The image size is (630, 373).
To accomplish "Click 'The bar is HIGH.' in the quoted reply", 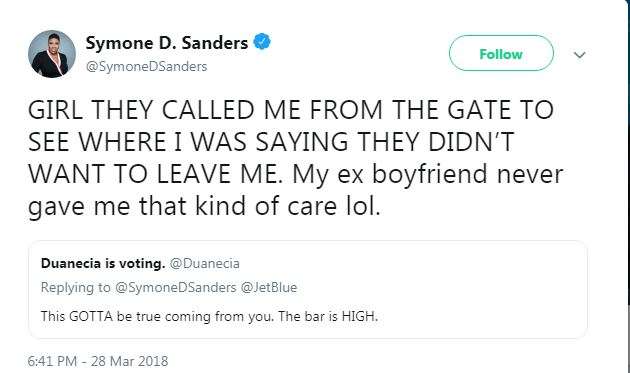I will (x=328, y=316).
